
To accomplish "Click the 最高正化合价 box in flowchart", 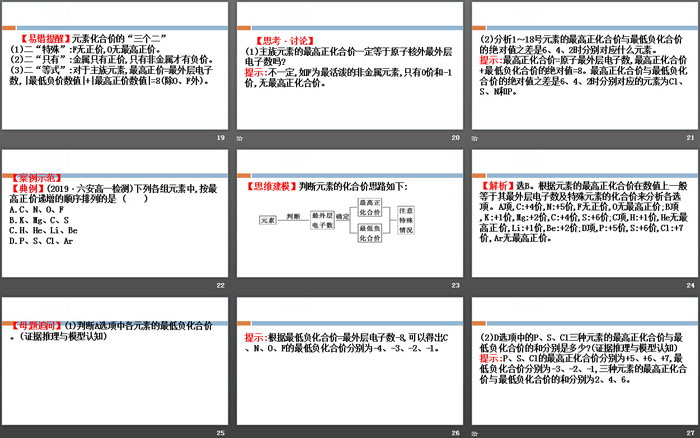I will [370, 208].
